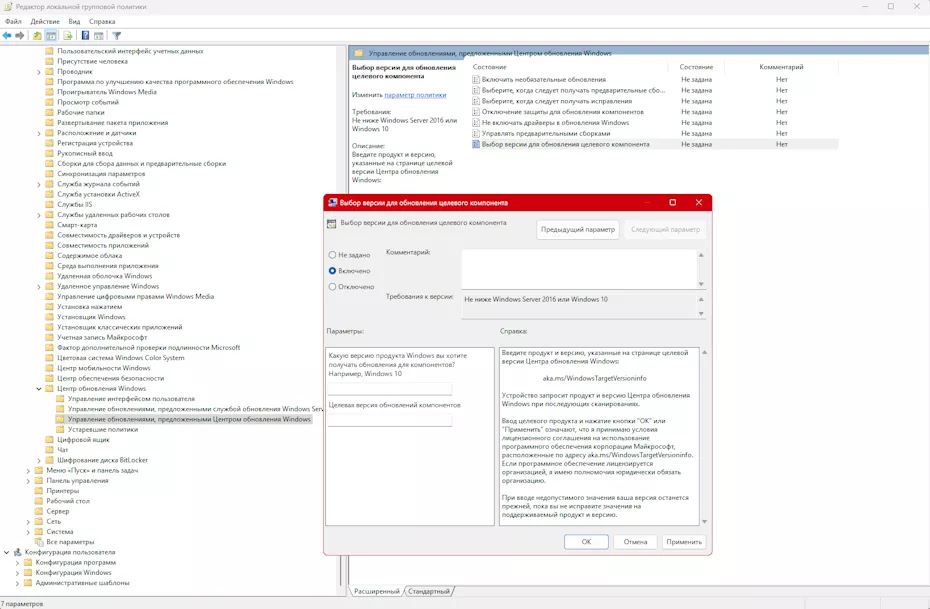The width and height of the screenshot is (930, 609).
Task: Click the show/hide console tree icon
Action: click(x=51, y=36)
